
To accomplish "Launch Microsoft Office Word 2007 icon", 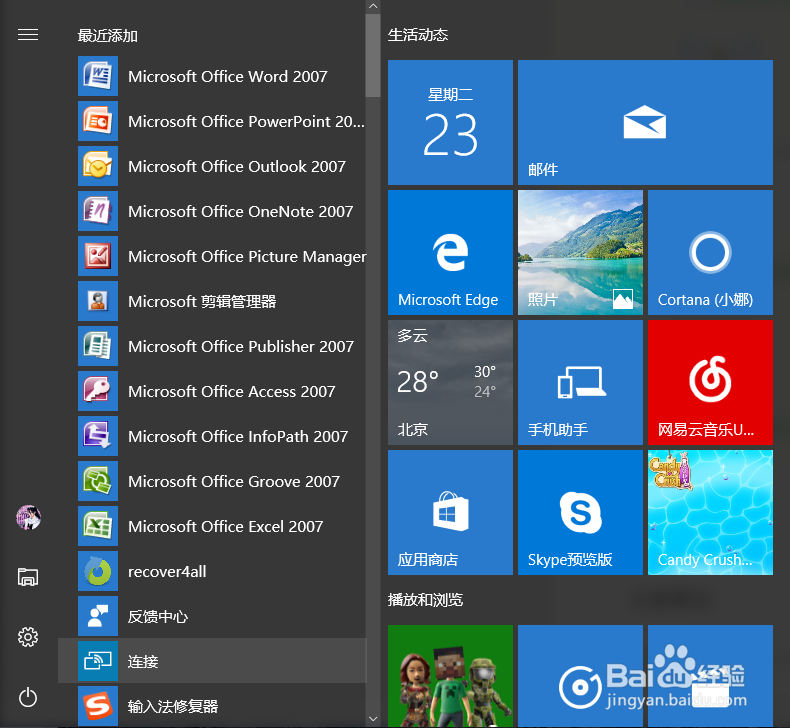I will pos(98,76).
